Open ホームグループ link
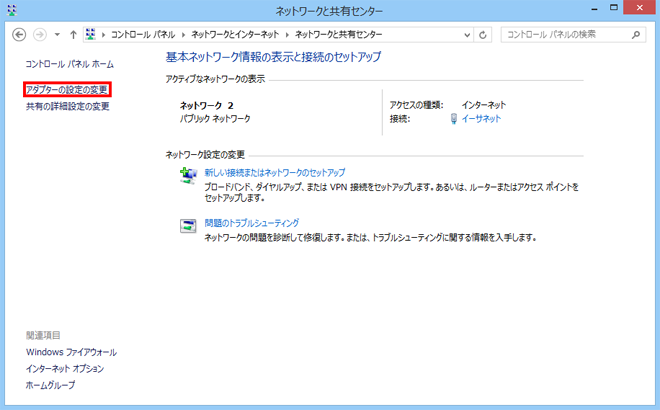660x410 pixels. tap(51, 385)
